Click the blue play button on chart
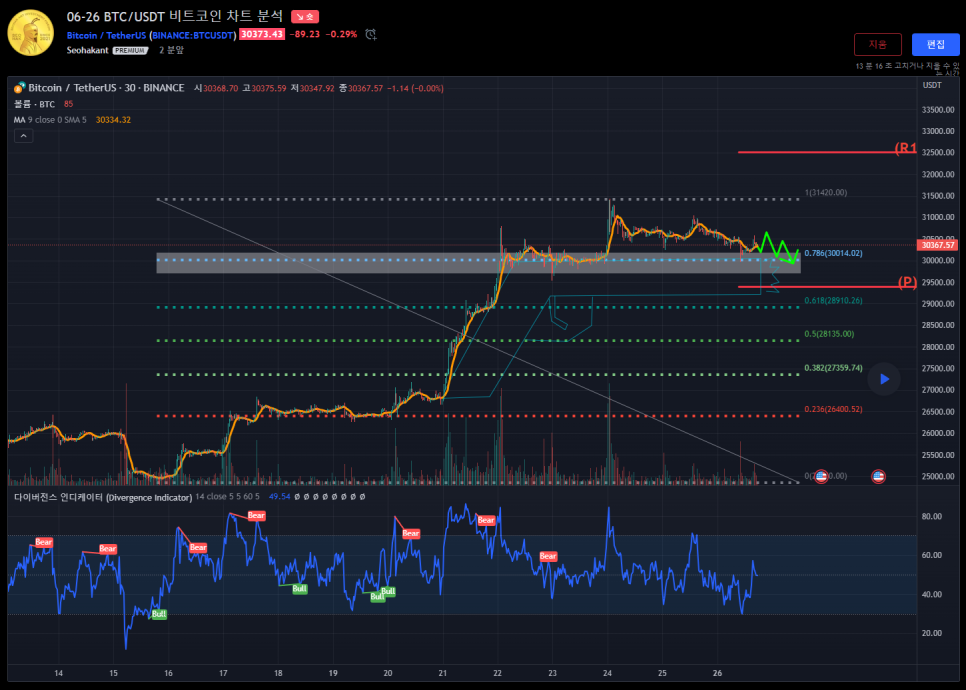966x690 pixels. pyautogui.click(x=883, y=378)
